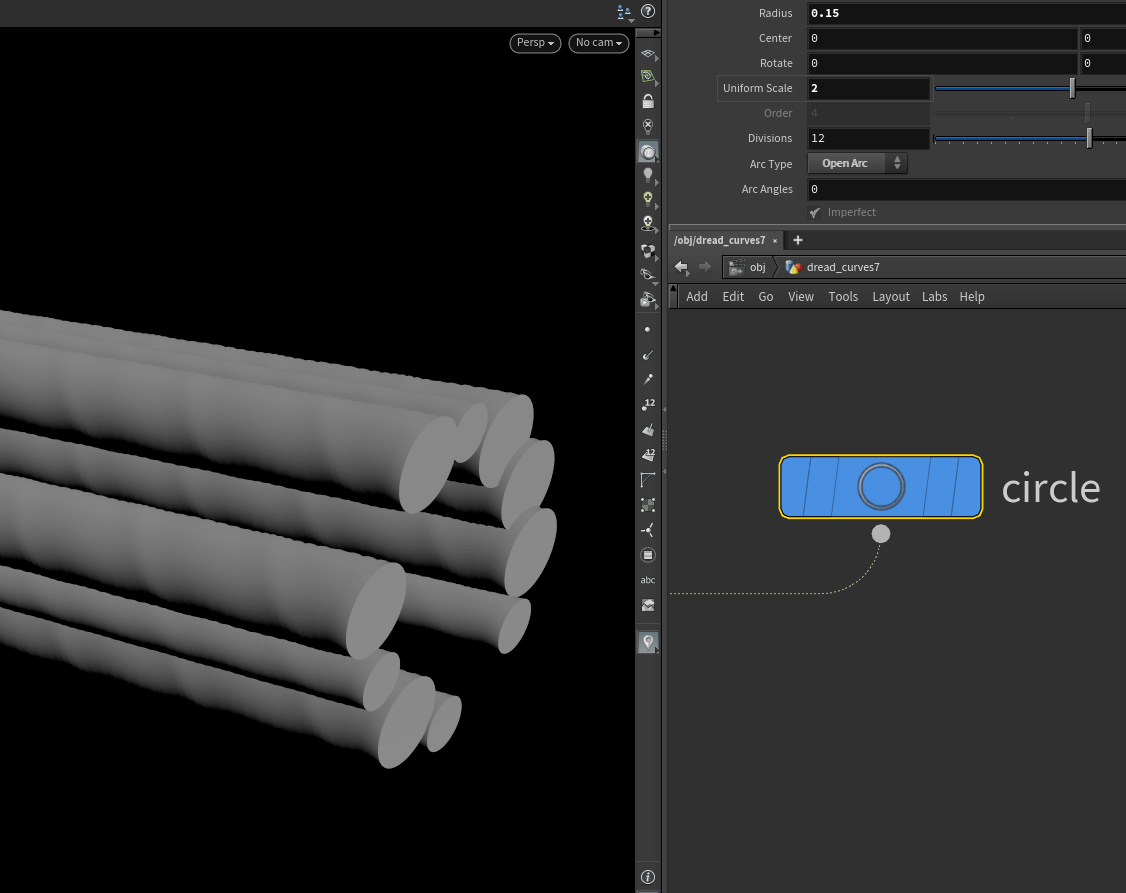Close the /obj/dread_curves7 tab
This screenshot has width=1126, height=893.
(x=775, y=241)
